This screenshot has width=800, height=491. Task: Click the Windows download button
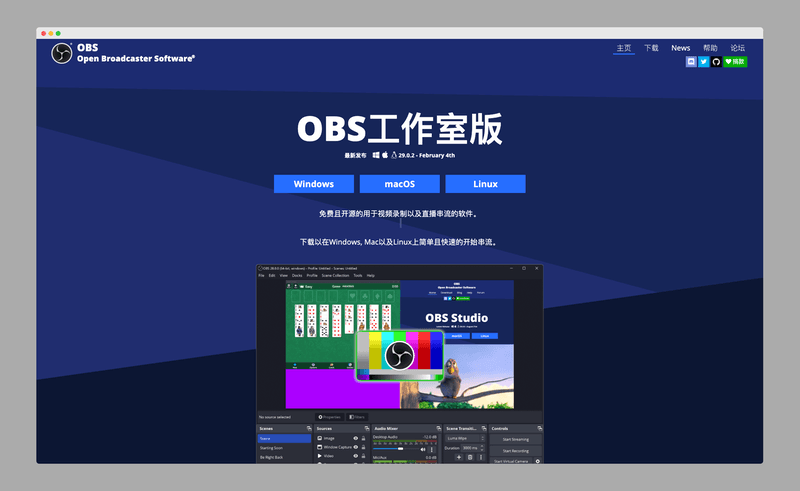[x=314, y=184]
